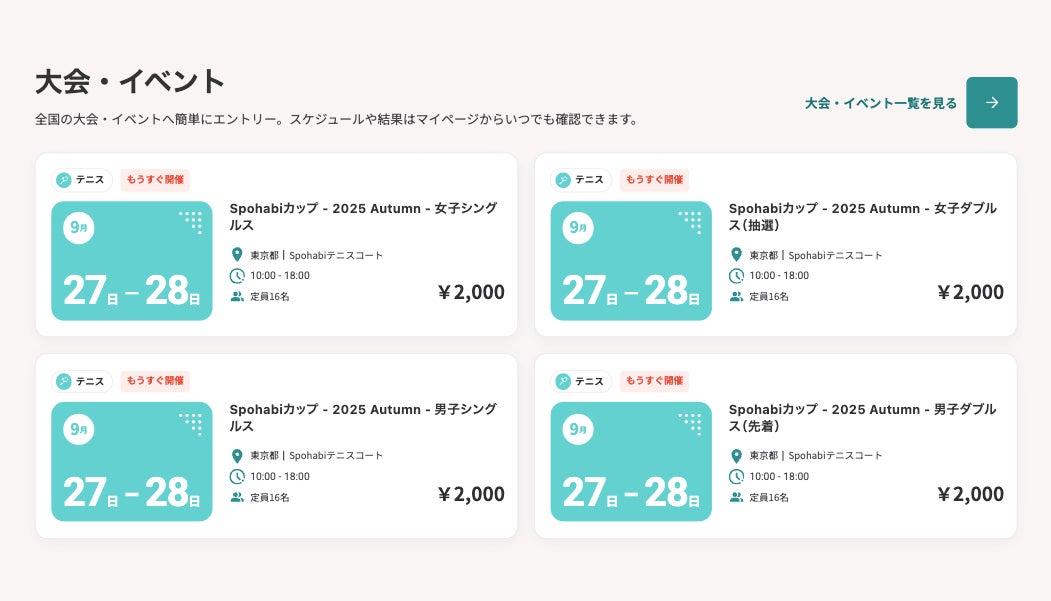Image resolution: width=1051 pixels, height=601 pixels.
Task: Click the teal arrow button beside 大会・イベント一覧を見る
Action: click(x=991, y=103)
